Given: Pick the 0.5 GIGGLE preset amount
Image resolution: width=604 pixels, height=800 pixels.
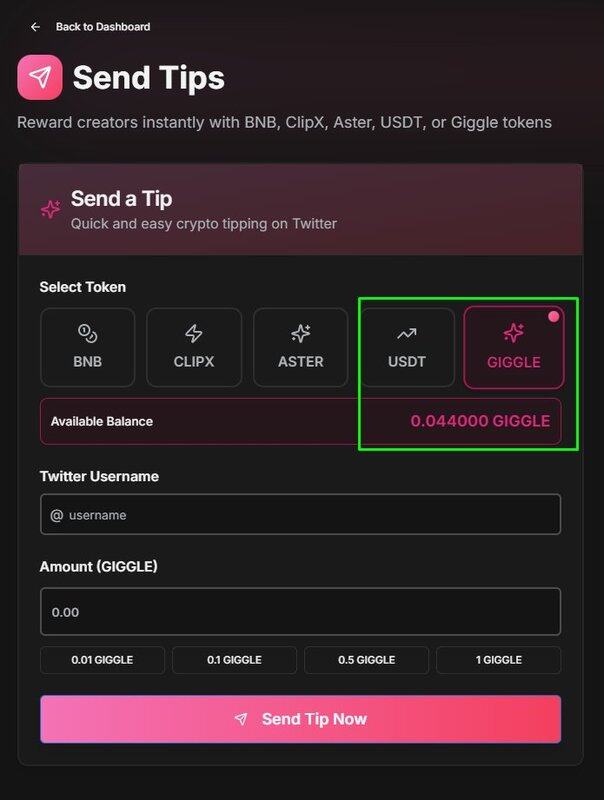Looking at the screenshot, I should (x=366, y=660).
